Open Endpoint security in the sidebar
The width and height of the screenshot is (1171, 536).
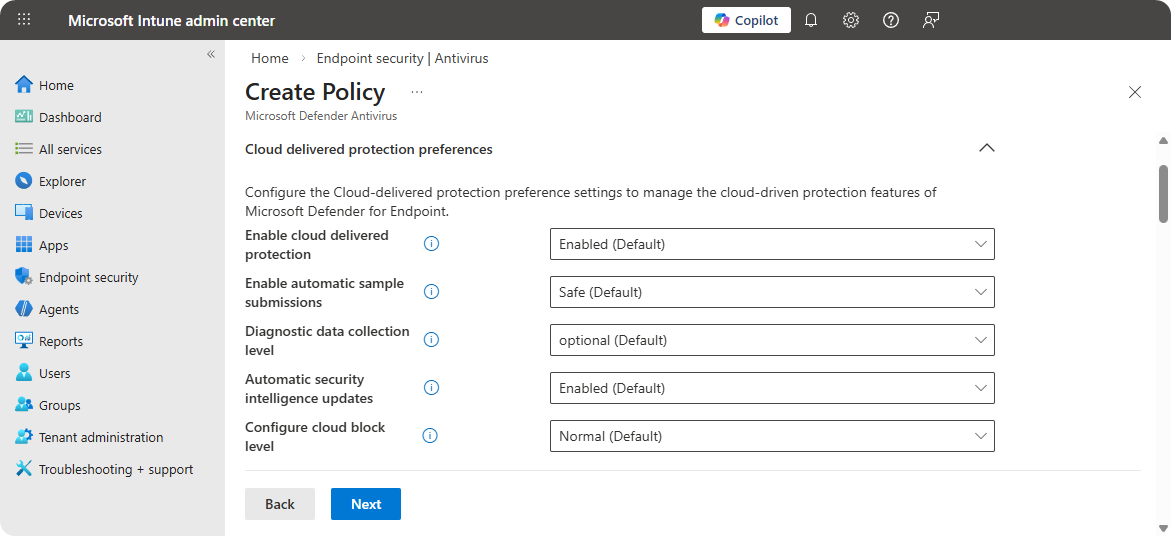pos(88,277)
